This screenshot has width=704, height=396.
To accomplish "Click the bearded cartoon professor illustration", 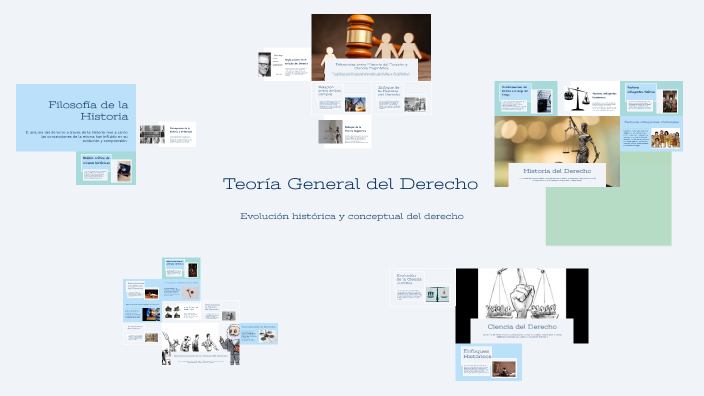I will 231,343.
